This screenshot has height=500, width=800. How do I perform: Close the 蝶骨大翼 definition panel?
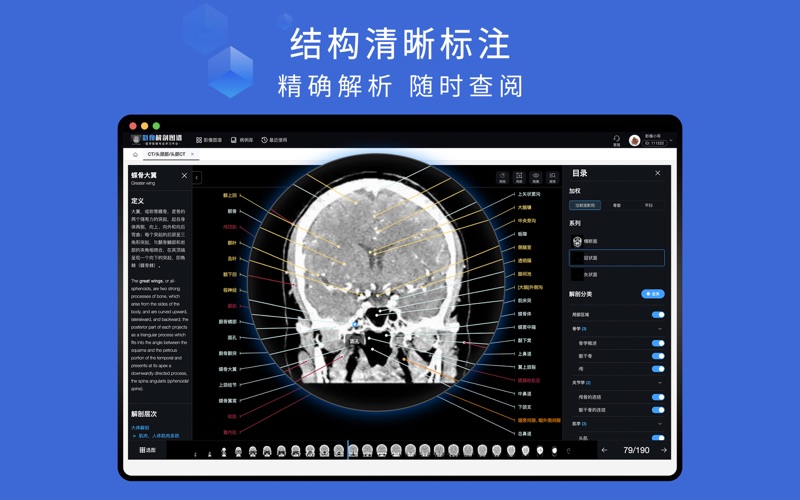(184, 176)
